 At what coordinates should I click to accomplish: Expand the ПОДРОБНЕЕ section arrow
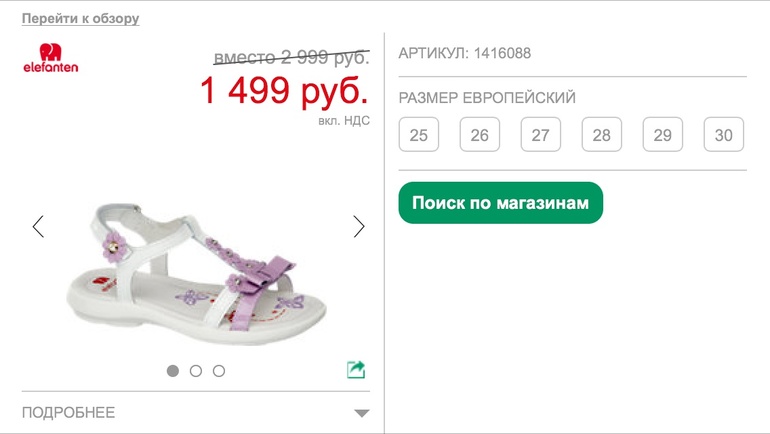[x=362, y=413]
